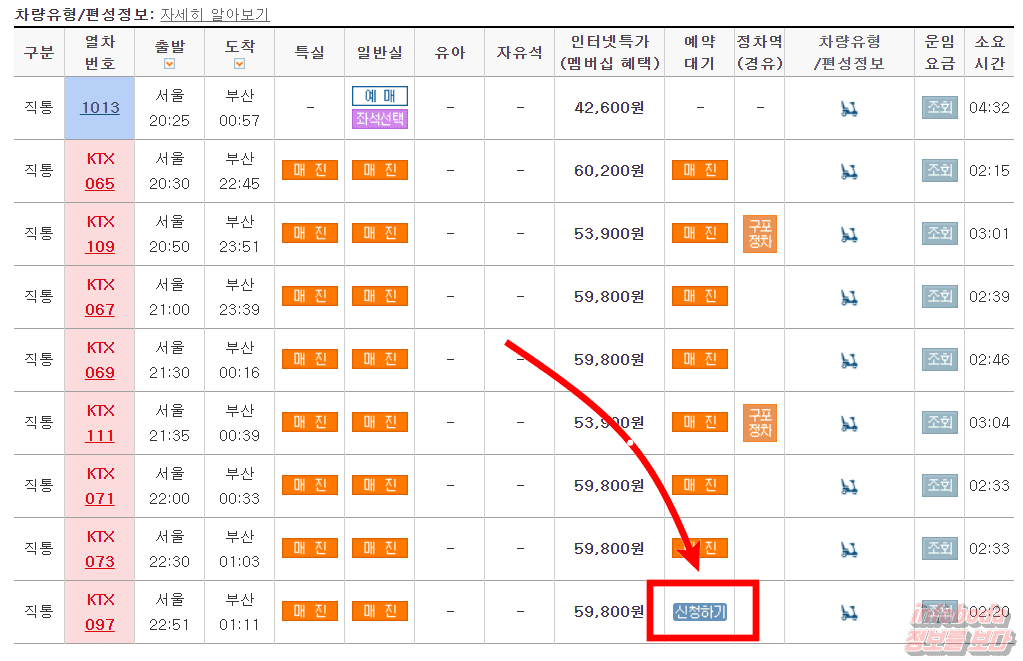Select the 04:32 travel time cell

click(989, 108)
